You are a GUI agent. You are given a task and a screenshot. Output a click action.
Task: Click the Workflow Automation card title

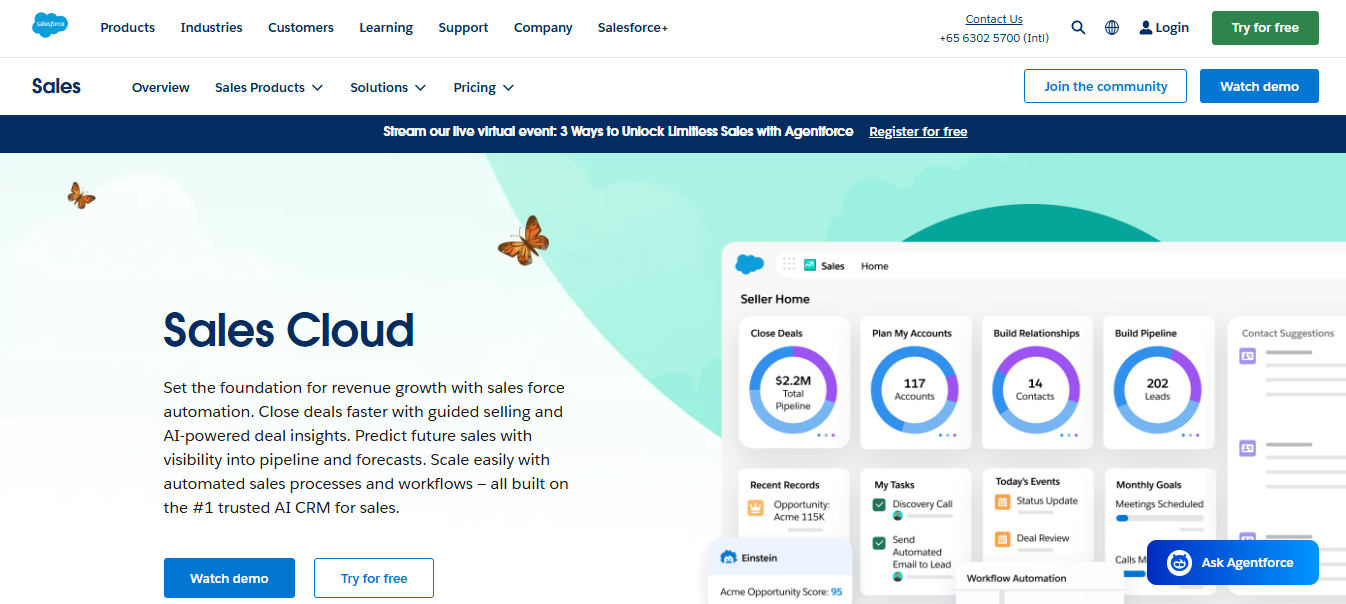point(1016,578)
